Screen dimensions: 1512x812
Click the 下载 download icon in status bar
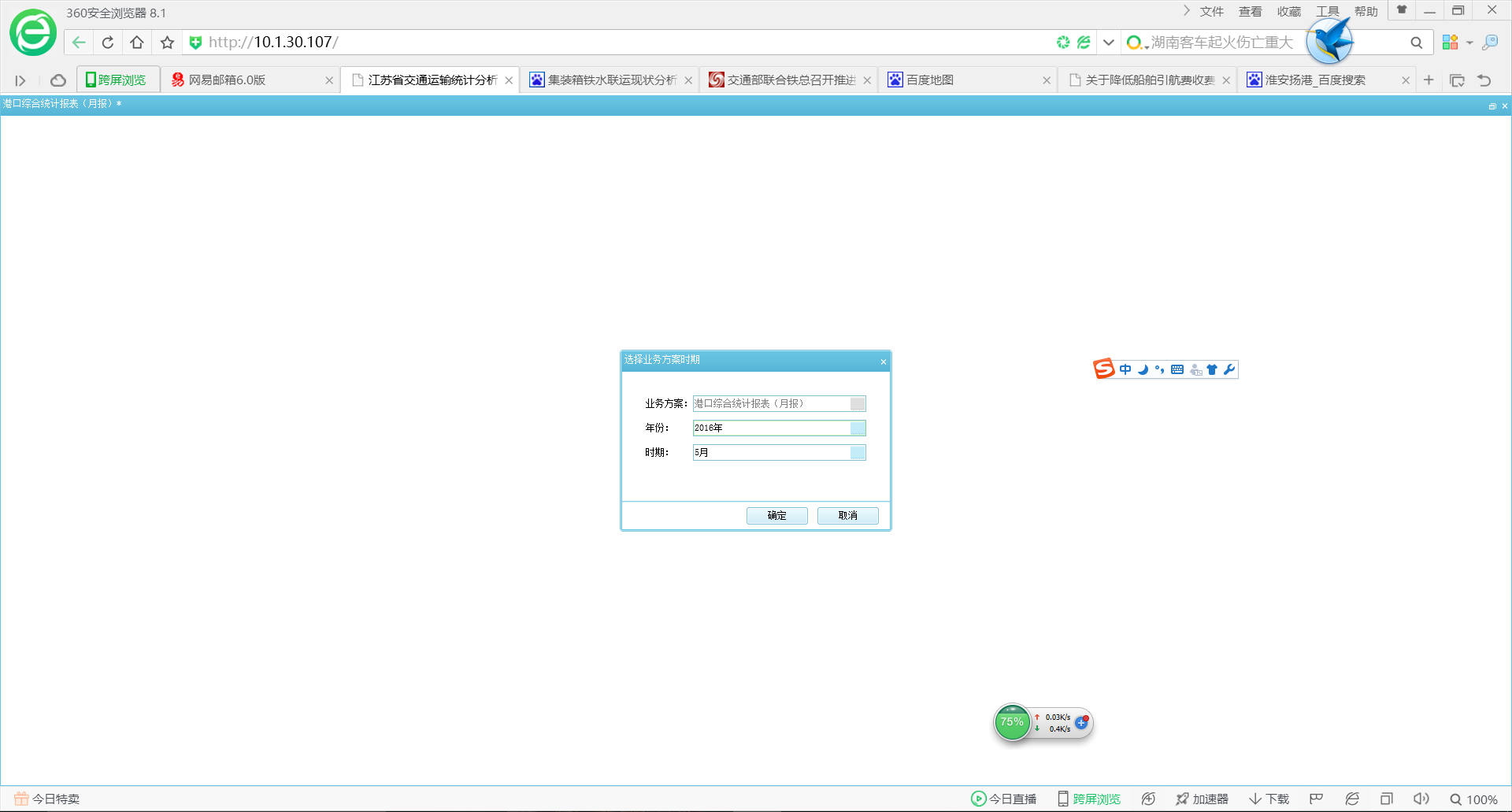(x=1269, y=799)
